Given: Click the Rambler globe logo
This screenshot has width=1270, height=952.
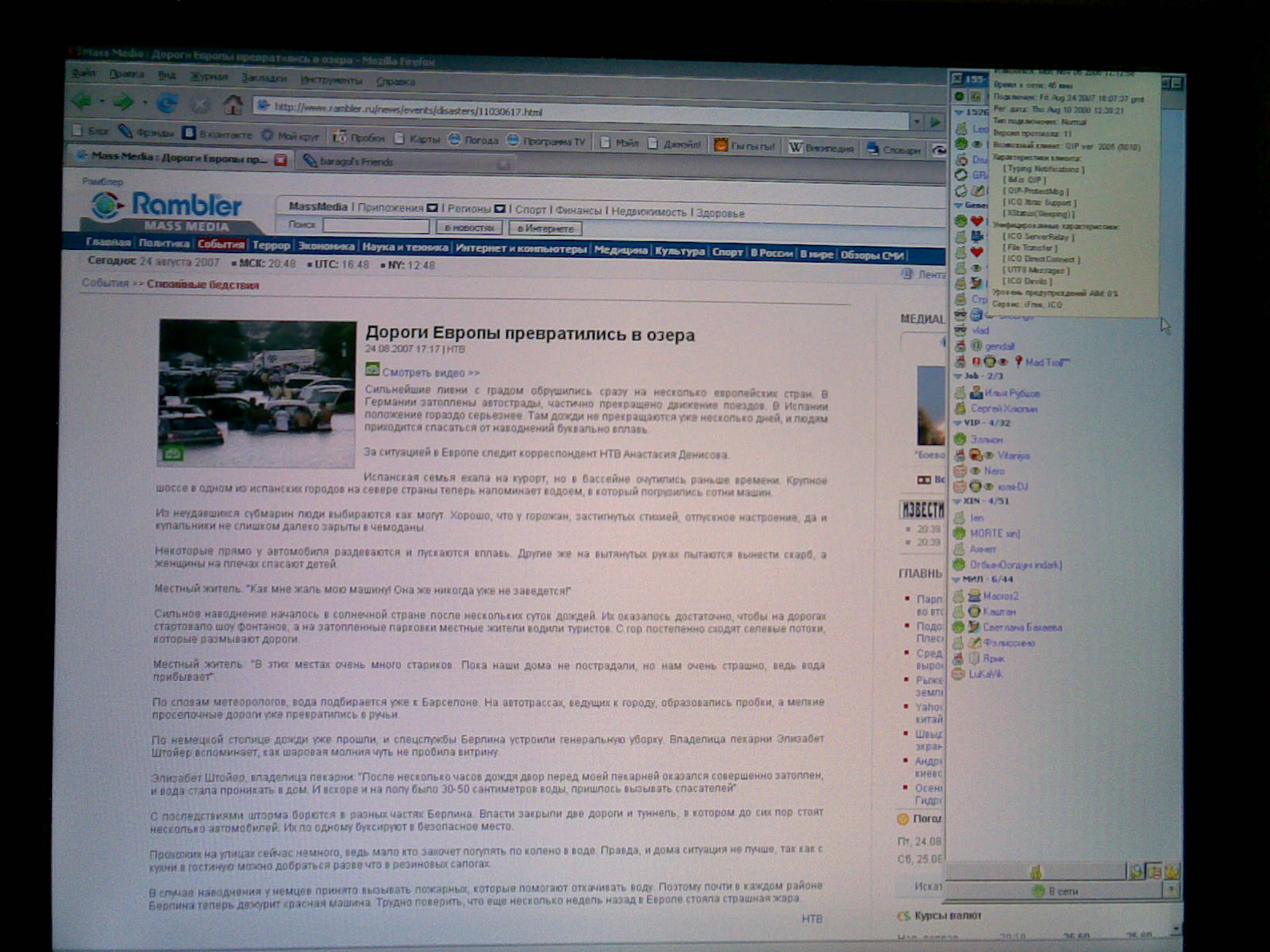Looking at the screenshot, I should (x=106, y=206).
